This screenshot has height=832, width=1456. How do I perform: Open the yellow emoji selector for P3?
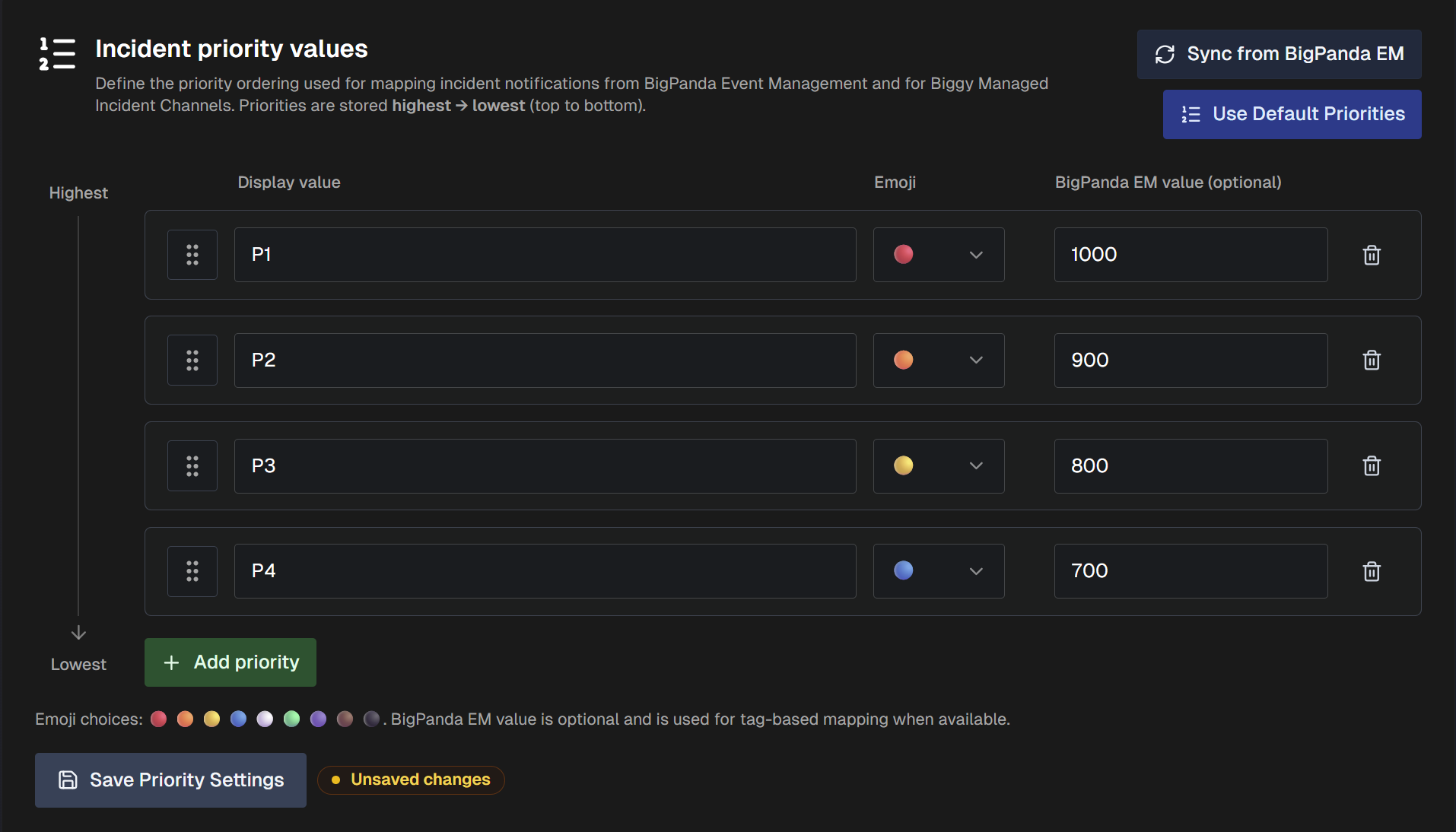click(x=938, y=465)
